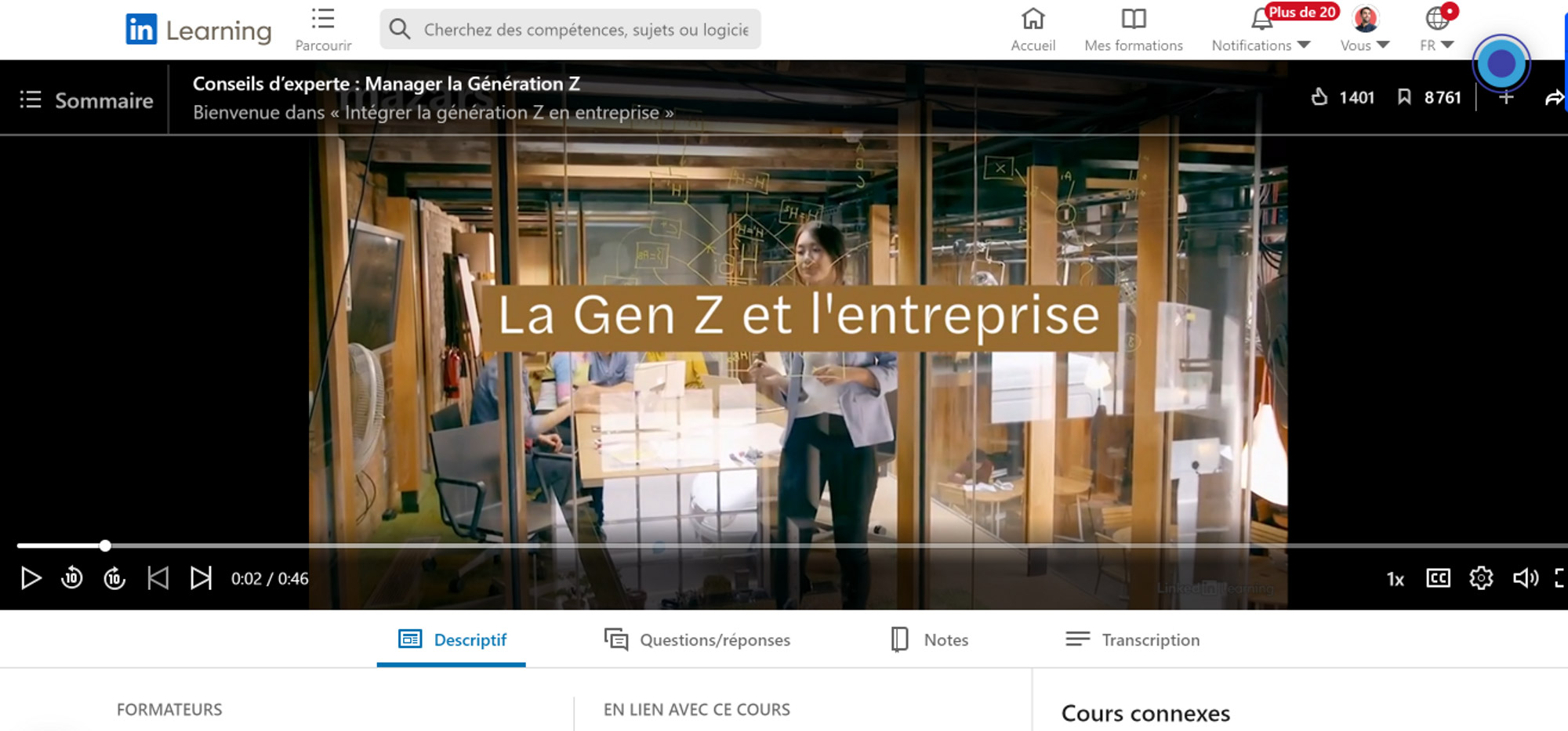Rewind the video 10 seconds
This screenshot has height=731, width=1568.
click(72, 578)
